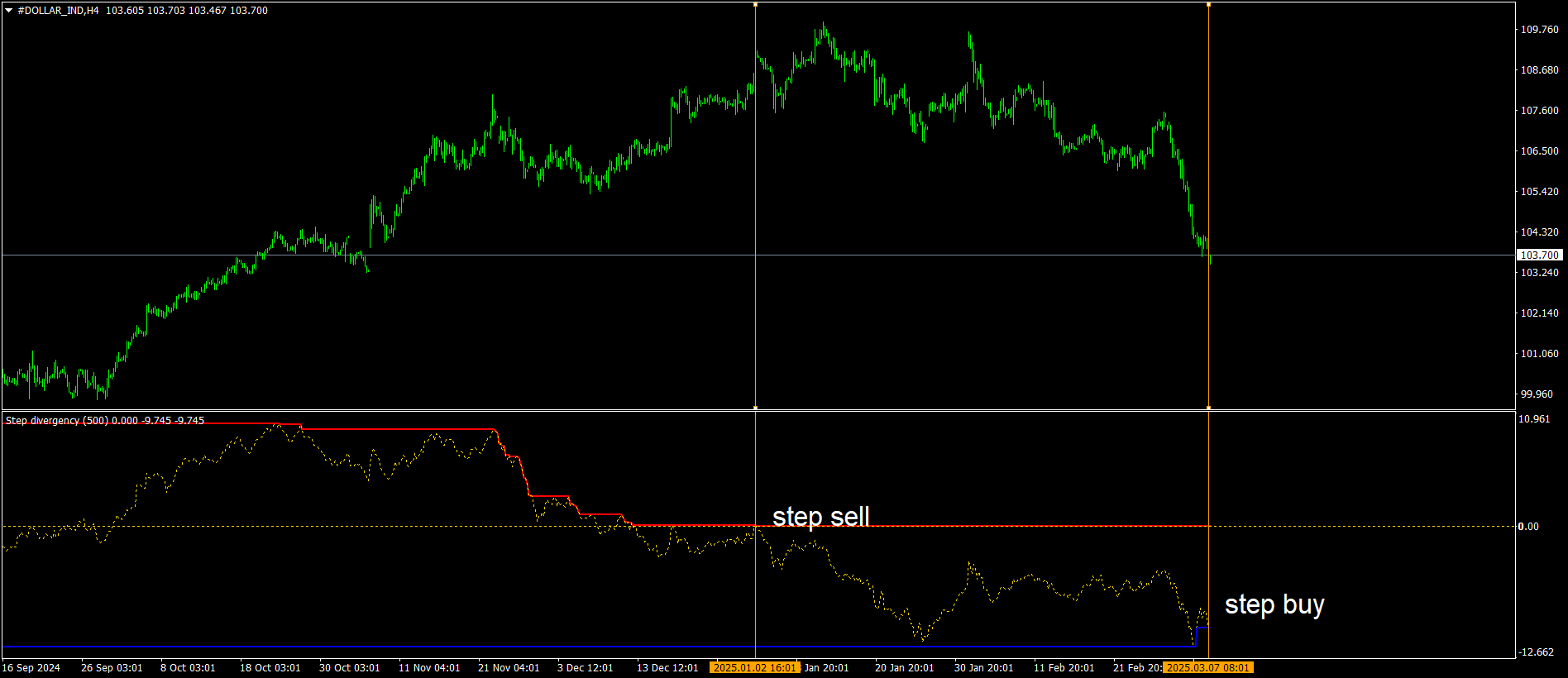This screenshot has height=678, width=1568.
Task: Open the chart menu triangle beside #DOLLAR_IND
Action: pos(9,11)
